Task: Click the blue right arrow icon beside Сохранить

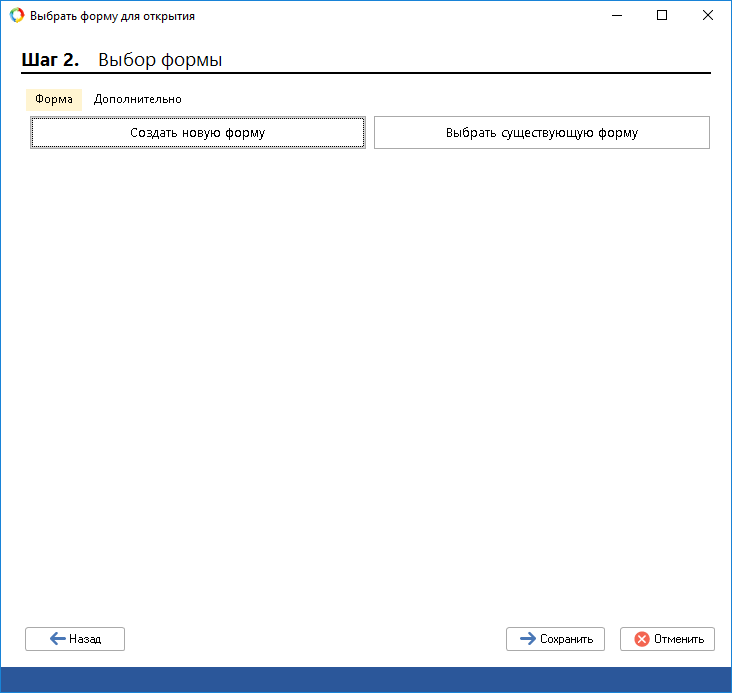Action: click(527, 639)
